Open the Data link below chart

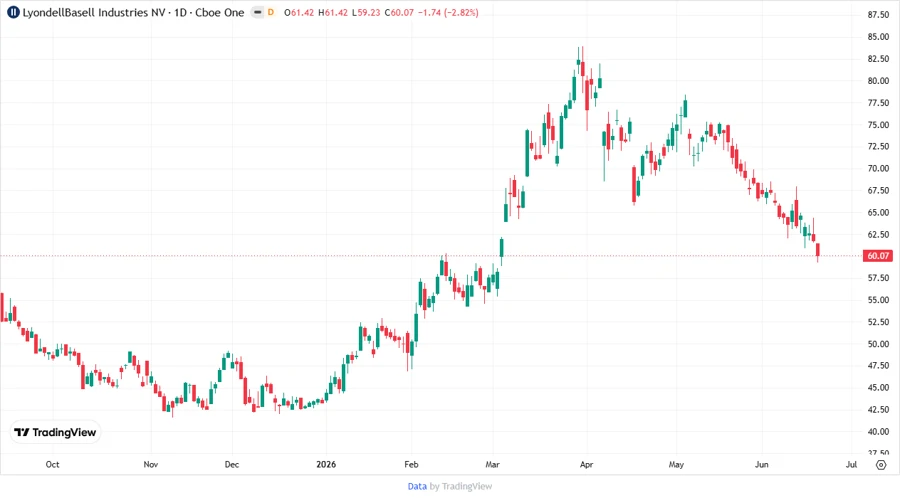pos(417,486)
